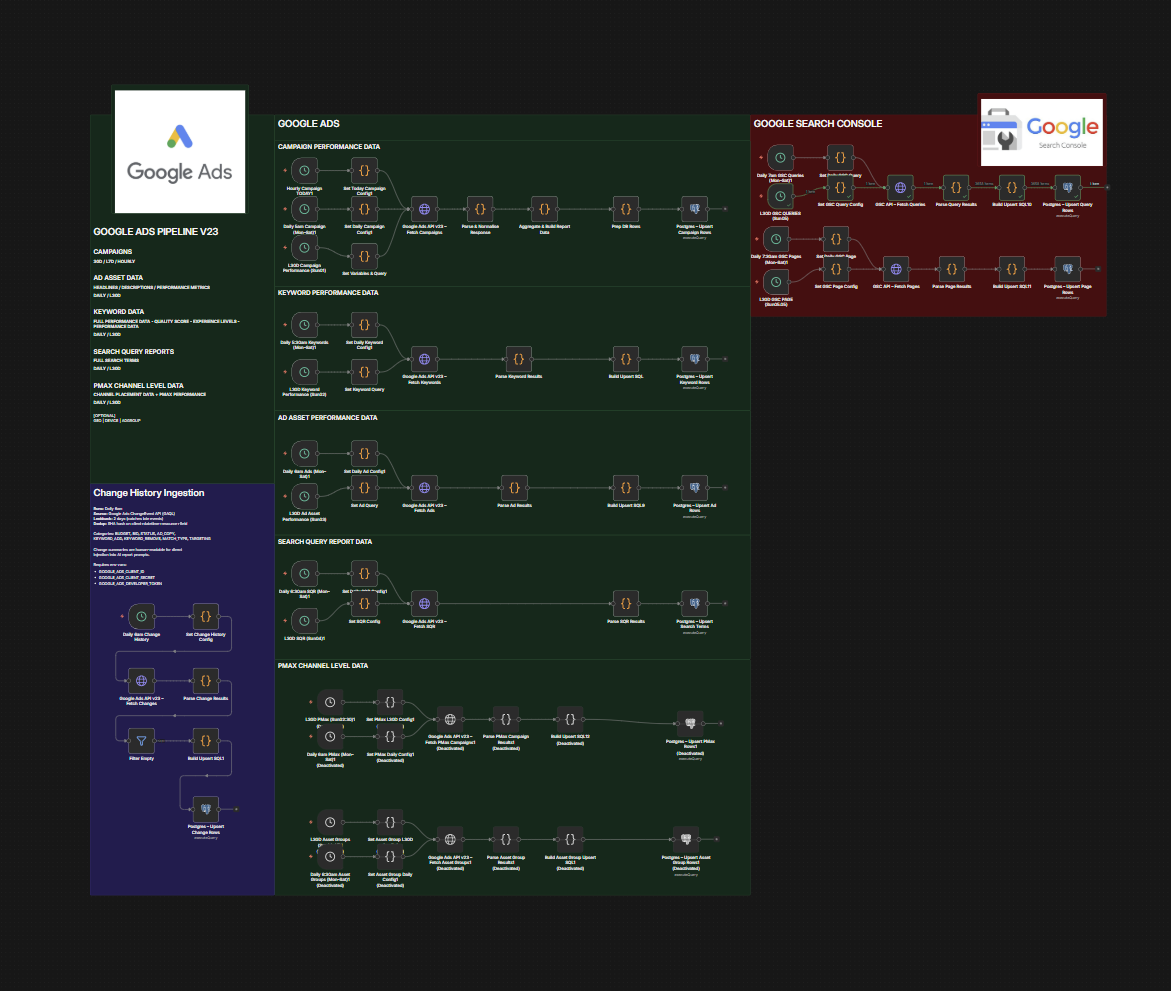Select the Set GSC Page Config code node
The image size is (1171, 991).
click(835, 270)
